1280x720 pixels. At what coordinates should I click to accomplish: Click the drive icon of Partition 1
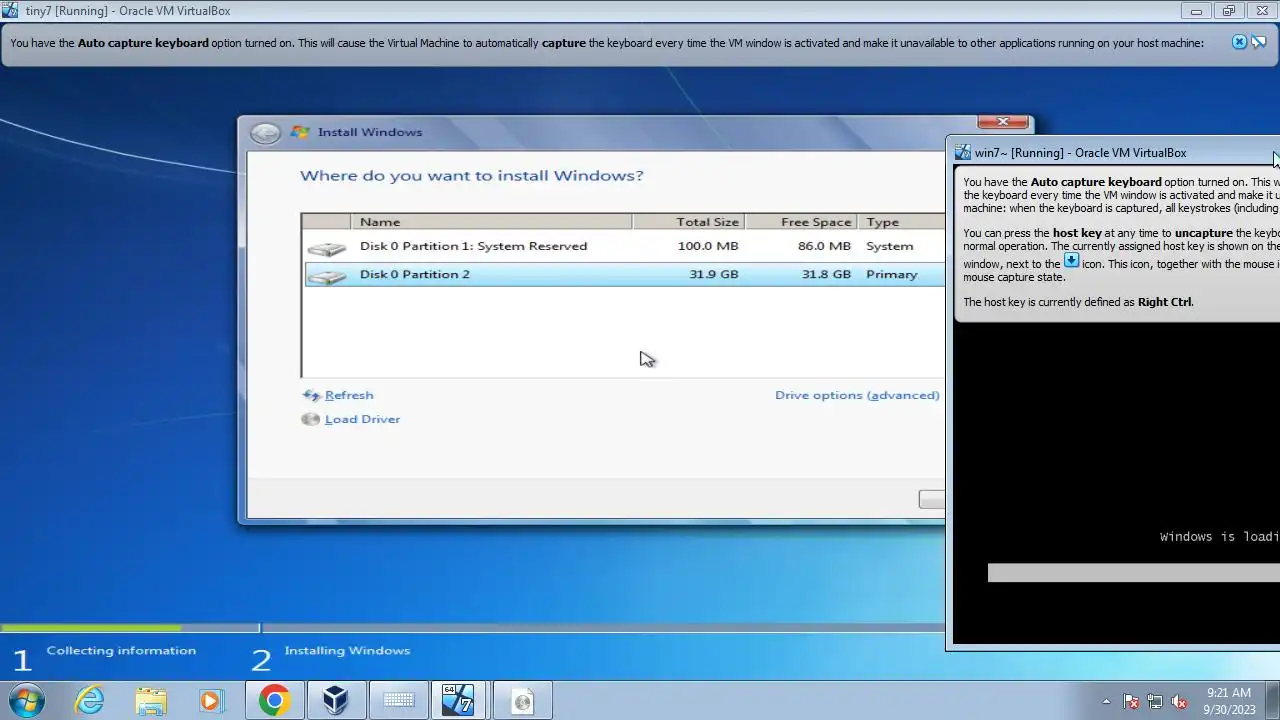(327, 248)
